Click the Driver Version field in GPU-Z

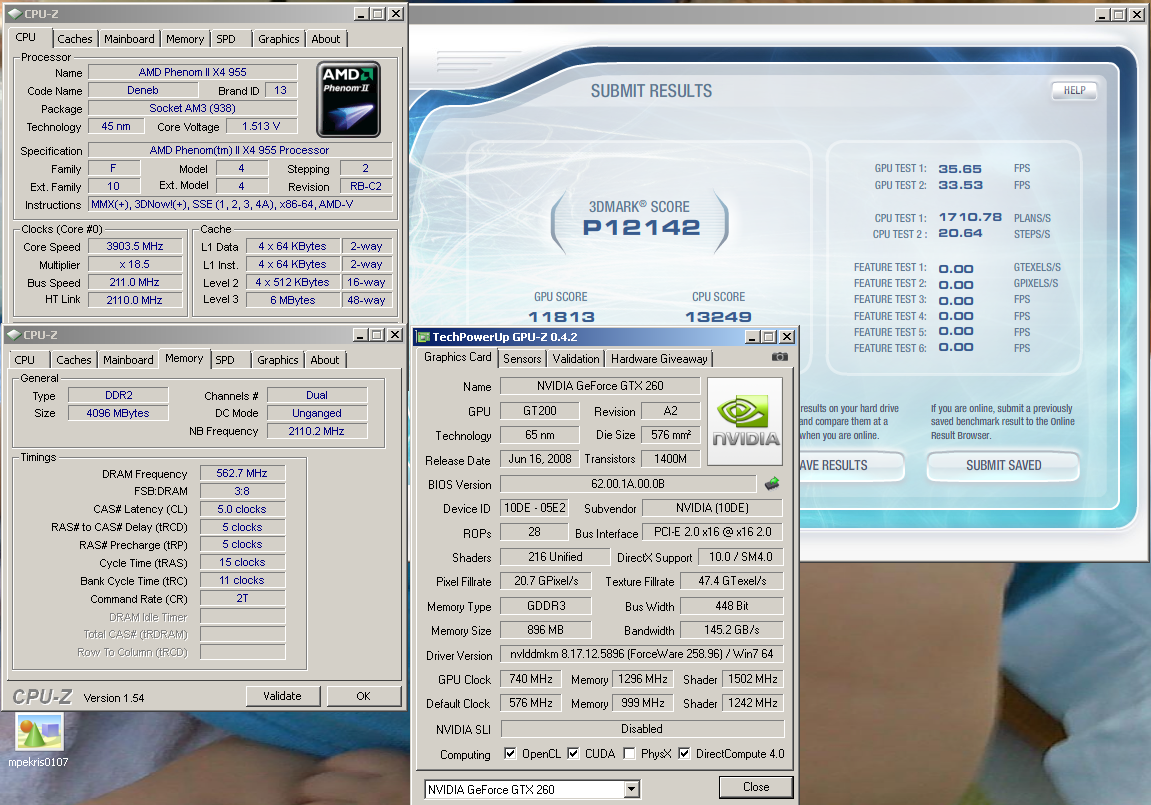point(642,654)
